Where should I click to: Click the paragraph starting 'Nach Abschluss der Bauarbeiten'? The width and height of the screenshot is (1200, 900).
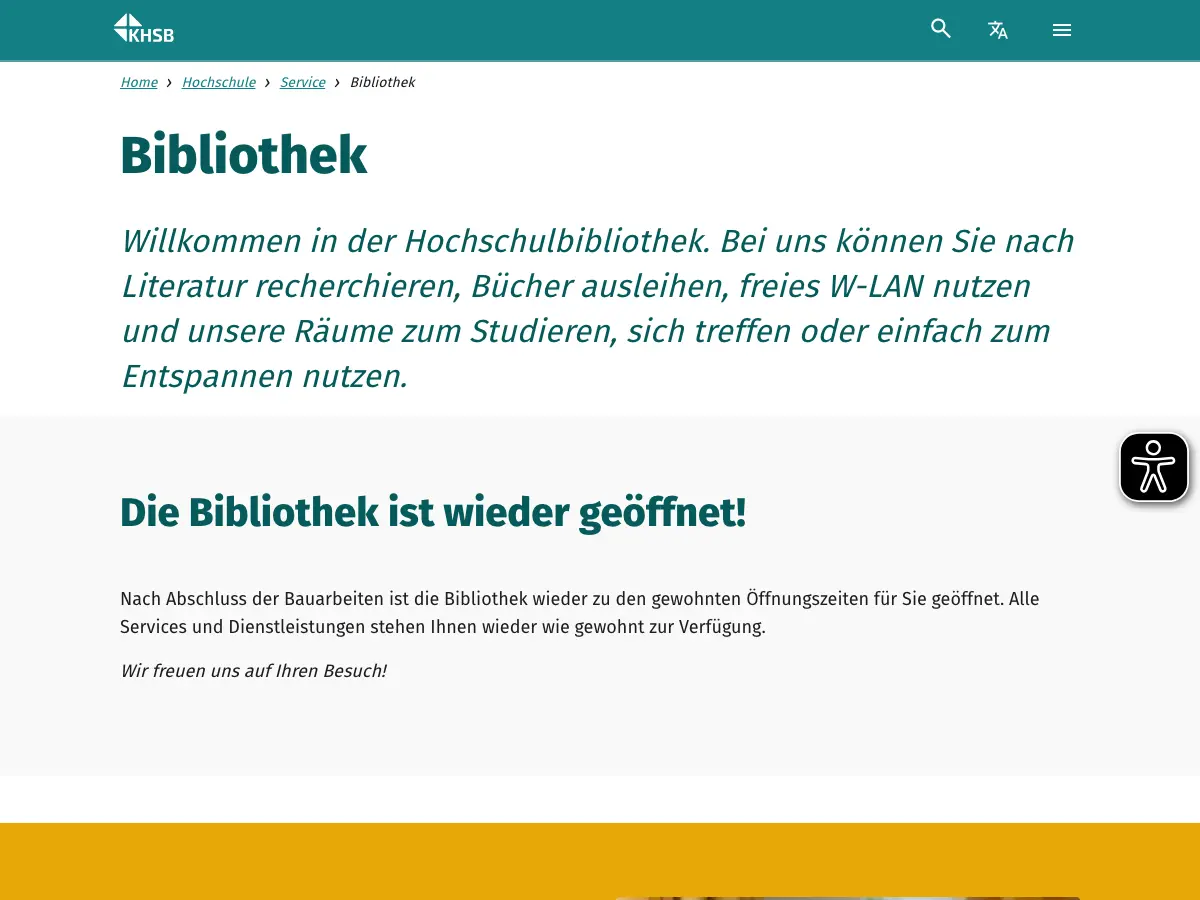pos(580,613)
